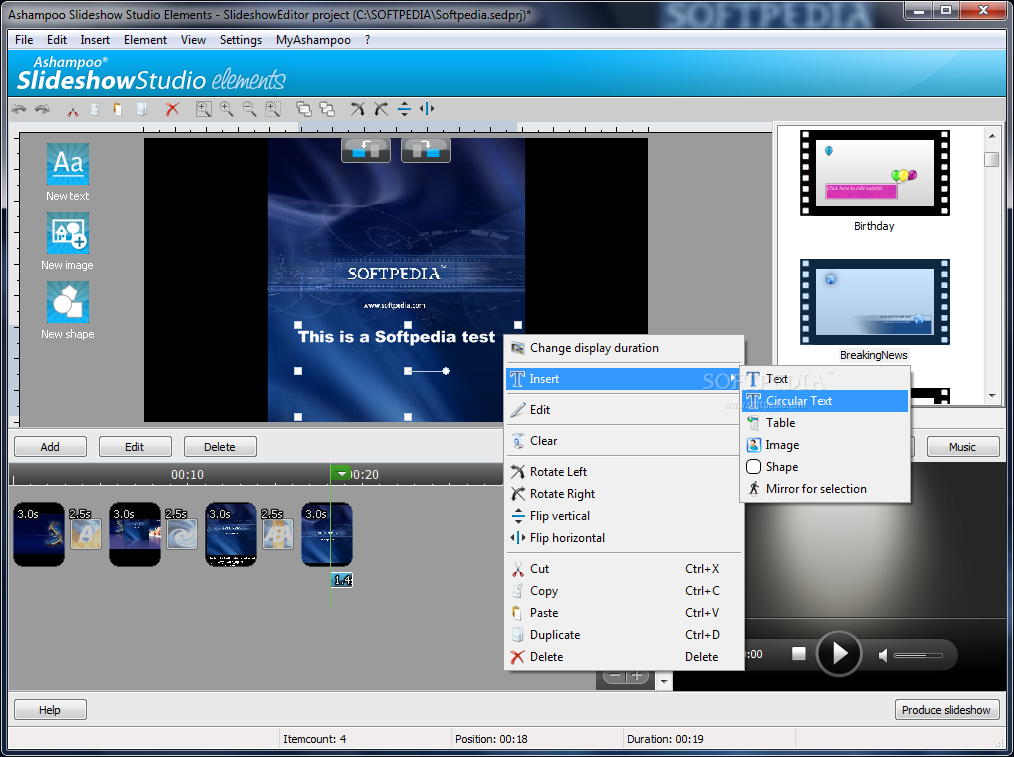The image size is (1014, 757).
Task: Click the Edit button below the canvas
Action: click(135, 447)
